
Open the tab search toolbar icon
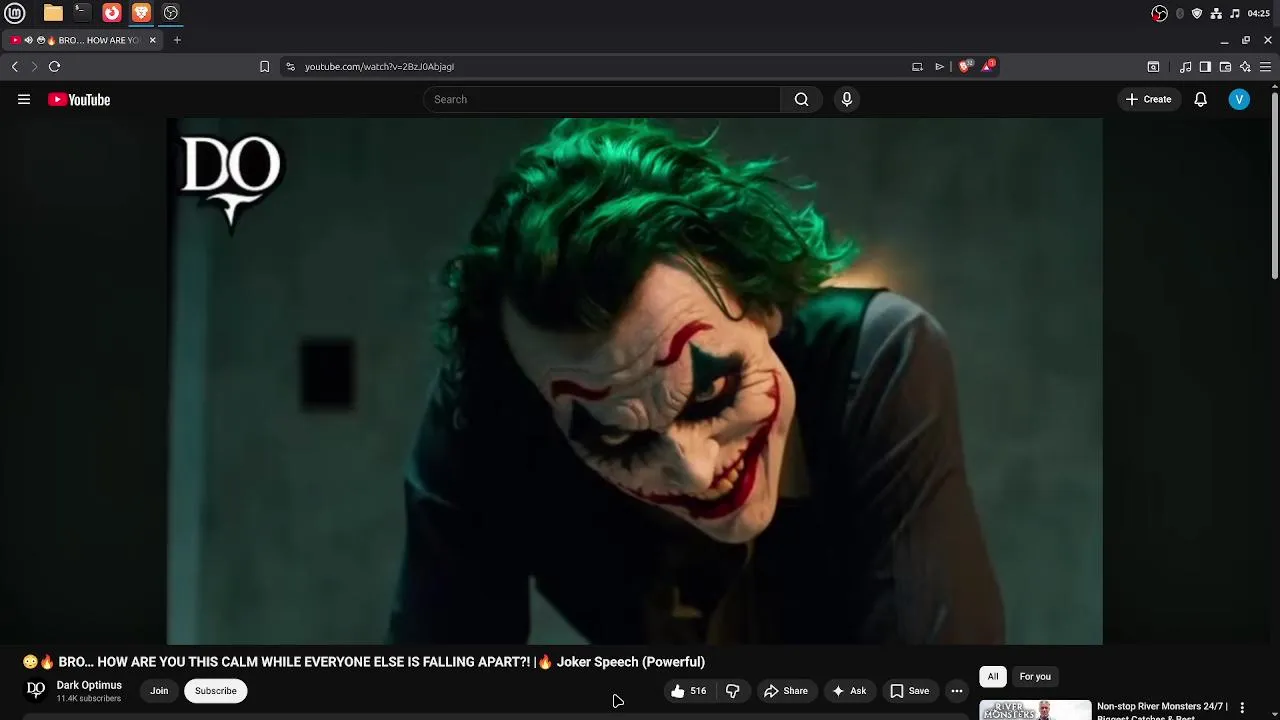[x=1153, y=67]
